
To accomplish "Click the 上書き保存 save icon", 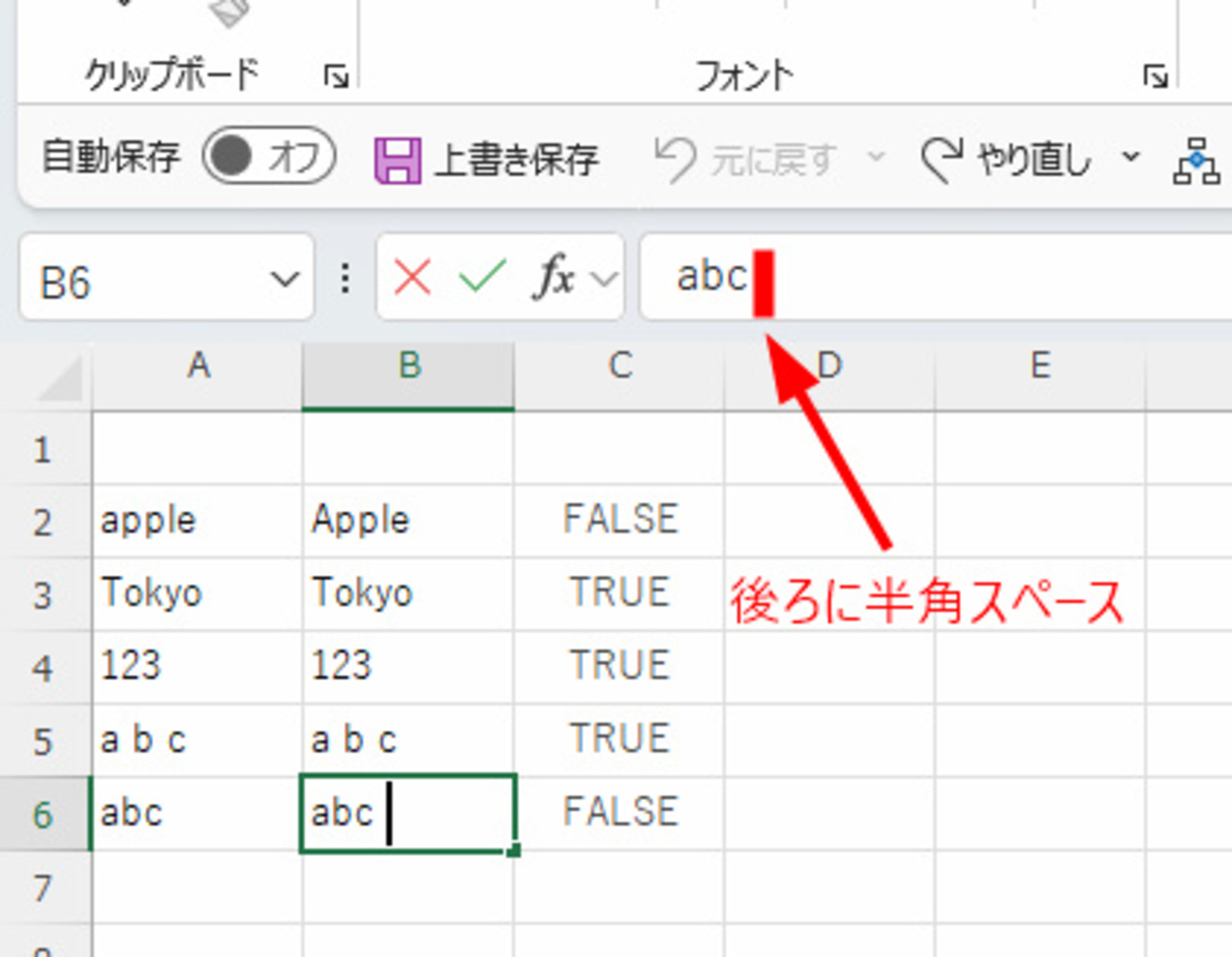I will point(397,159).
